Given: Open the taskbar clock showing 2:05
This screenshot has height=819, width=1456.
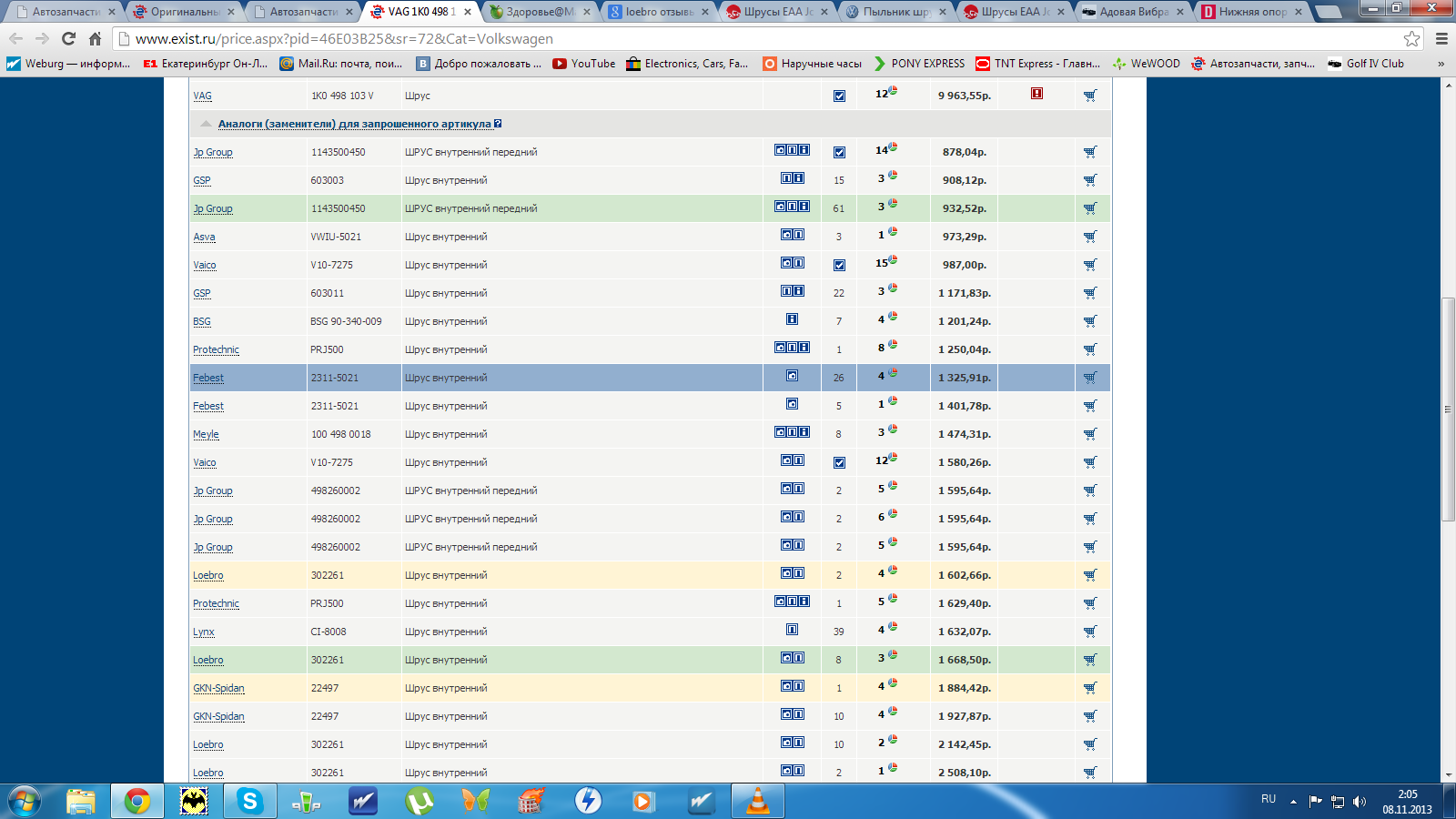Looking at the screenshot, I should [1407, 802].
